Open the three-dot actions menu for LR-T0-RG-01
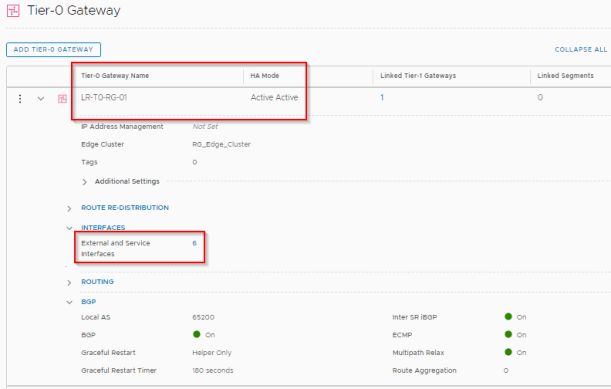Image resolution: width=611 pixels, height=389 pixels. [20, 99]
